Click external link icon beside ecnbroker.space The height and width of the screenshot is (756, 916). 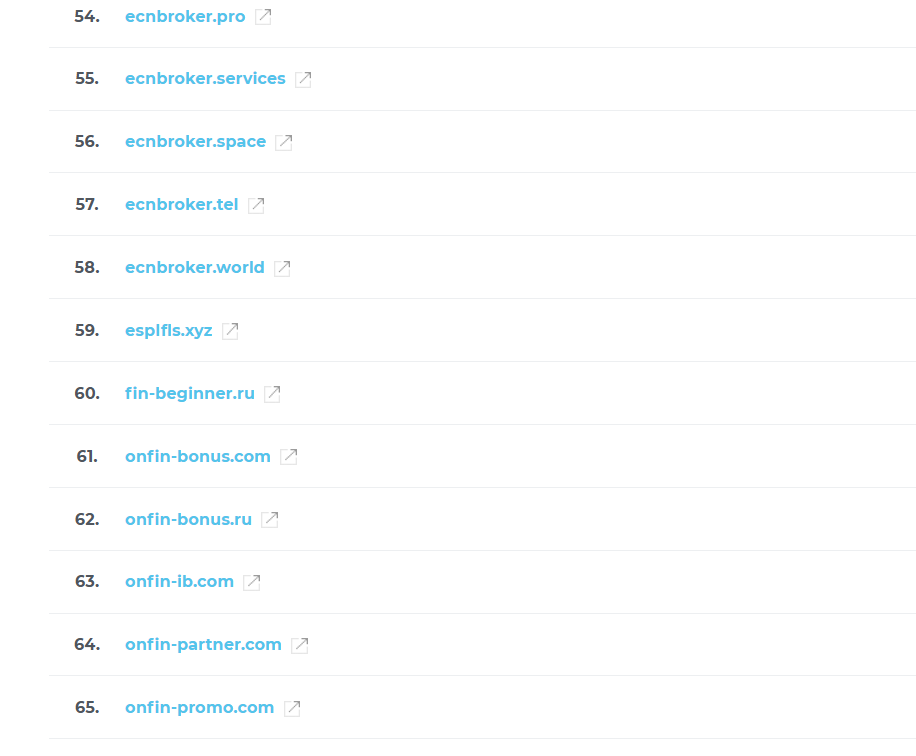[x=284, y=142]
